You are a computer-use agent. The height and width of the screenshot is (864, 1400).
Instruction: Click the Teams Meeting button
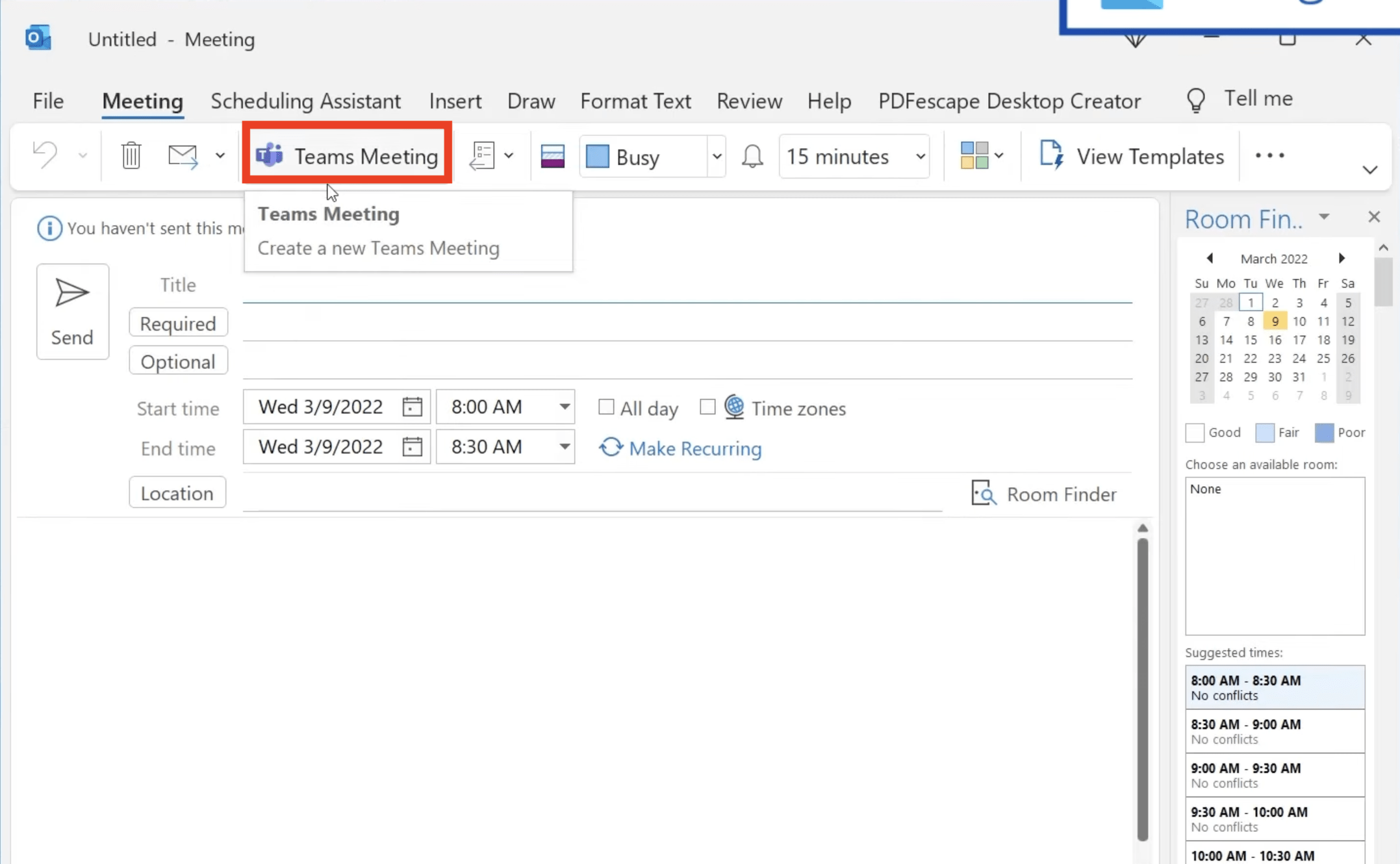[x=347, y=156]
